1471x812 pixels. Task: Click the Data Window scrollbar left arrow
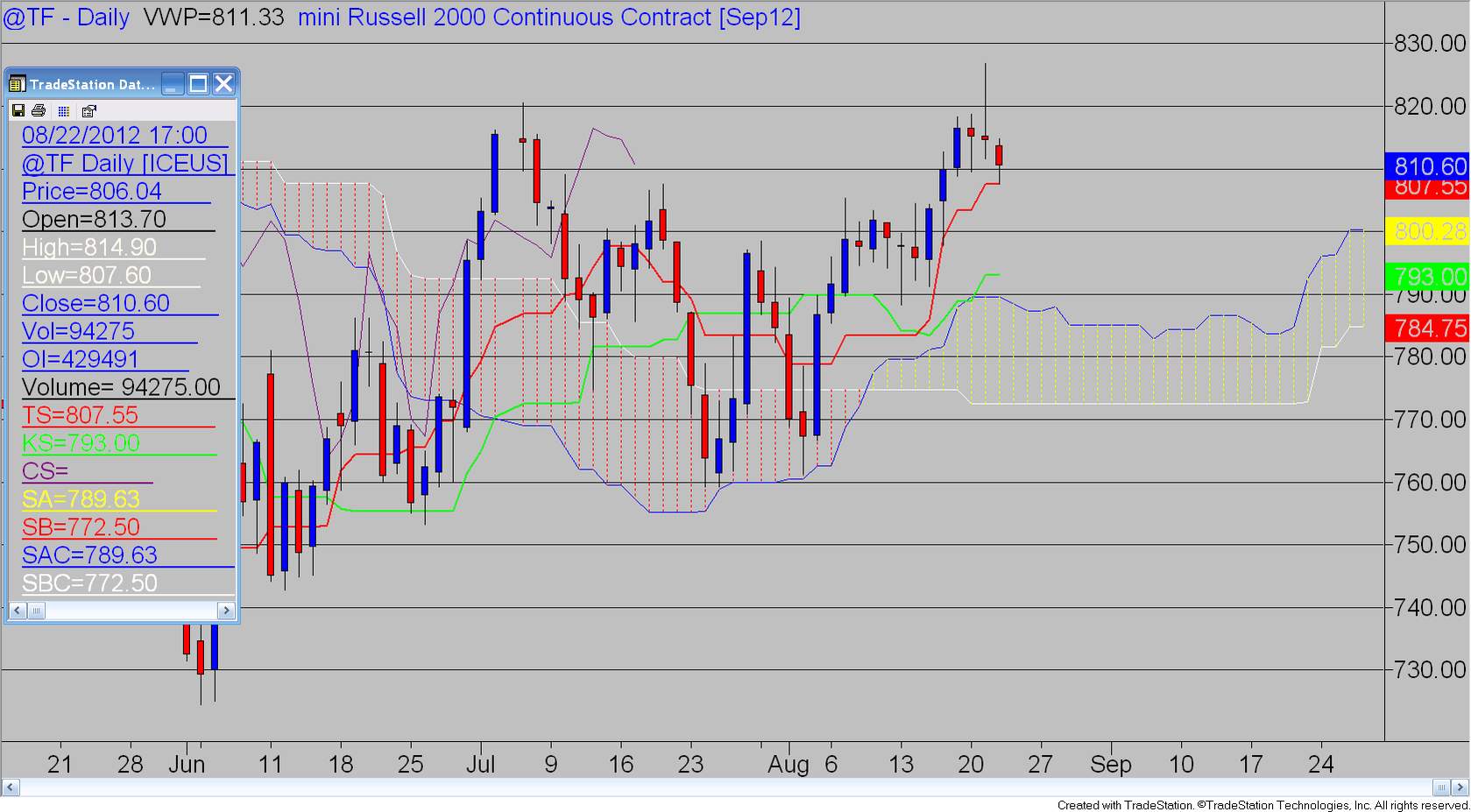tap(18, 611)
